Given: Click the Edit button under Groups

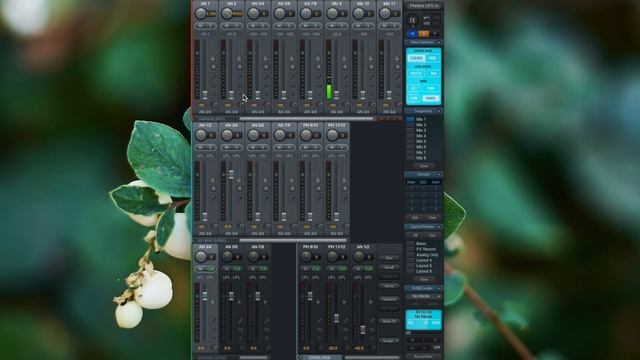Looking at the screenshot, I should tap(415, 218).
